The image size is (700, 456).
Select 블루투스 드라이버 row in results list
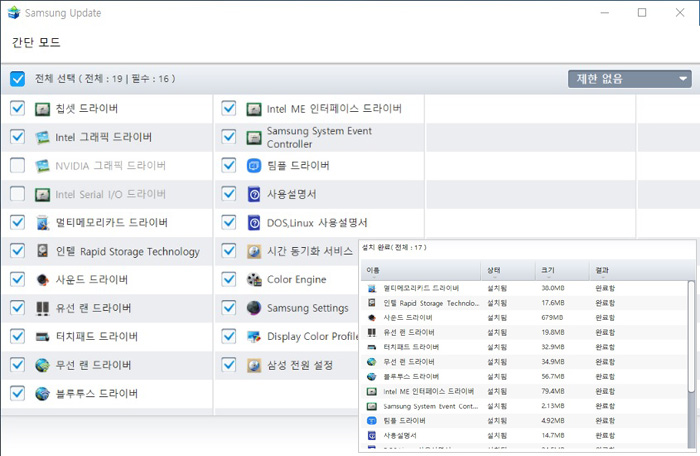[525, 377]
